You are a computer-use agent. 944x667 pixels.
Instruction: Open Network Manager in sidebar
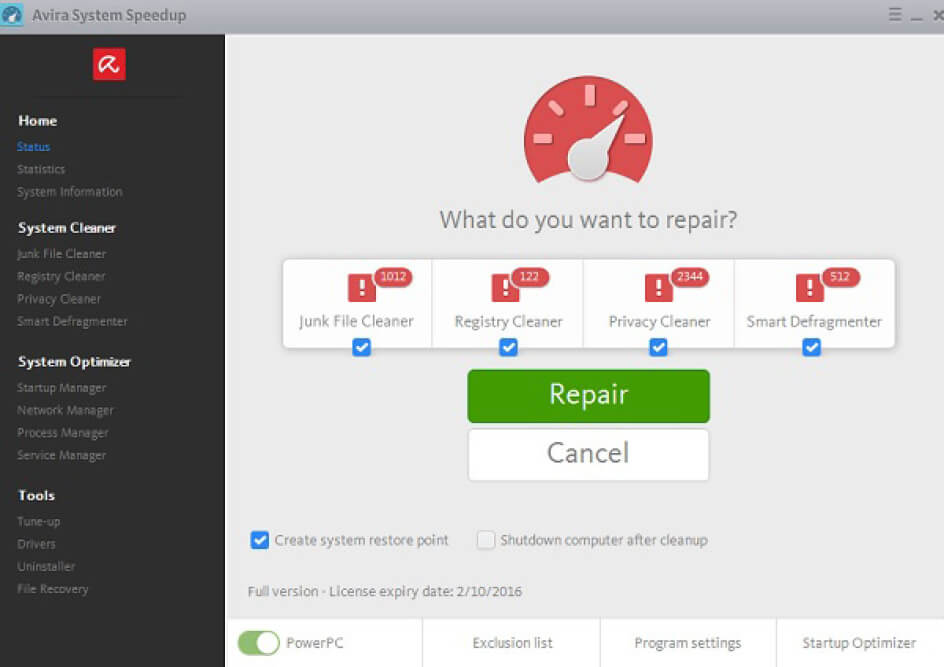pos(65,411)
